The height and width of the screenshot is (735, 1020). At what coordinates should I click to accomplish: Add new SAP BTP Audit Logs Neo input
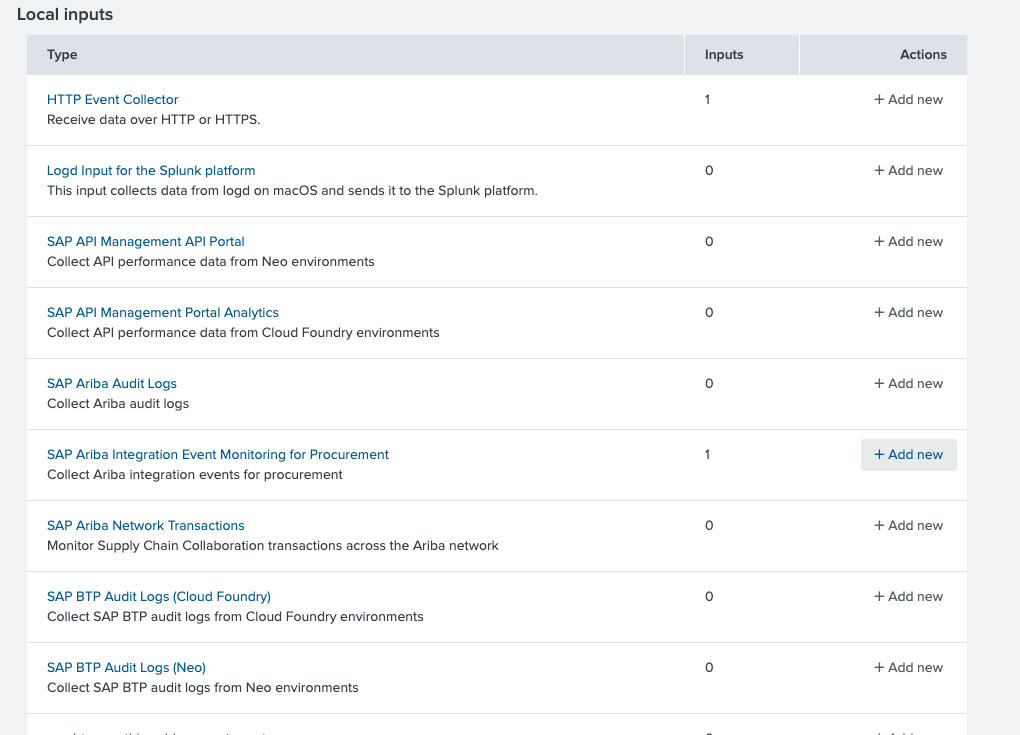tap(908, 668)
